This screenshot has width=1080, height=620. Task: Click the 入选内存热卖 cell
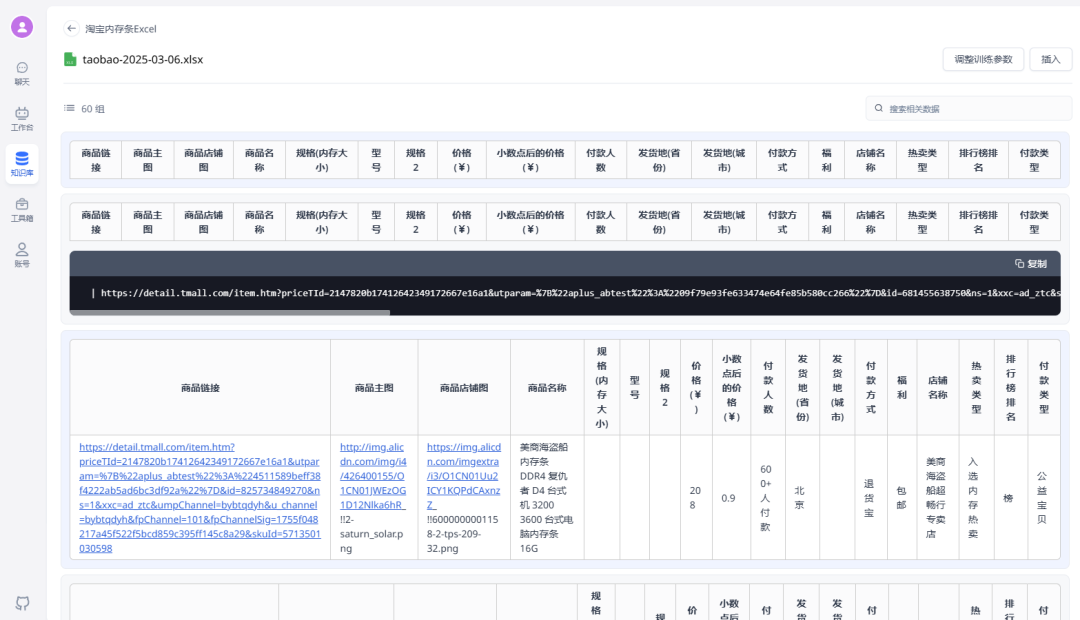pos(976,497)
